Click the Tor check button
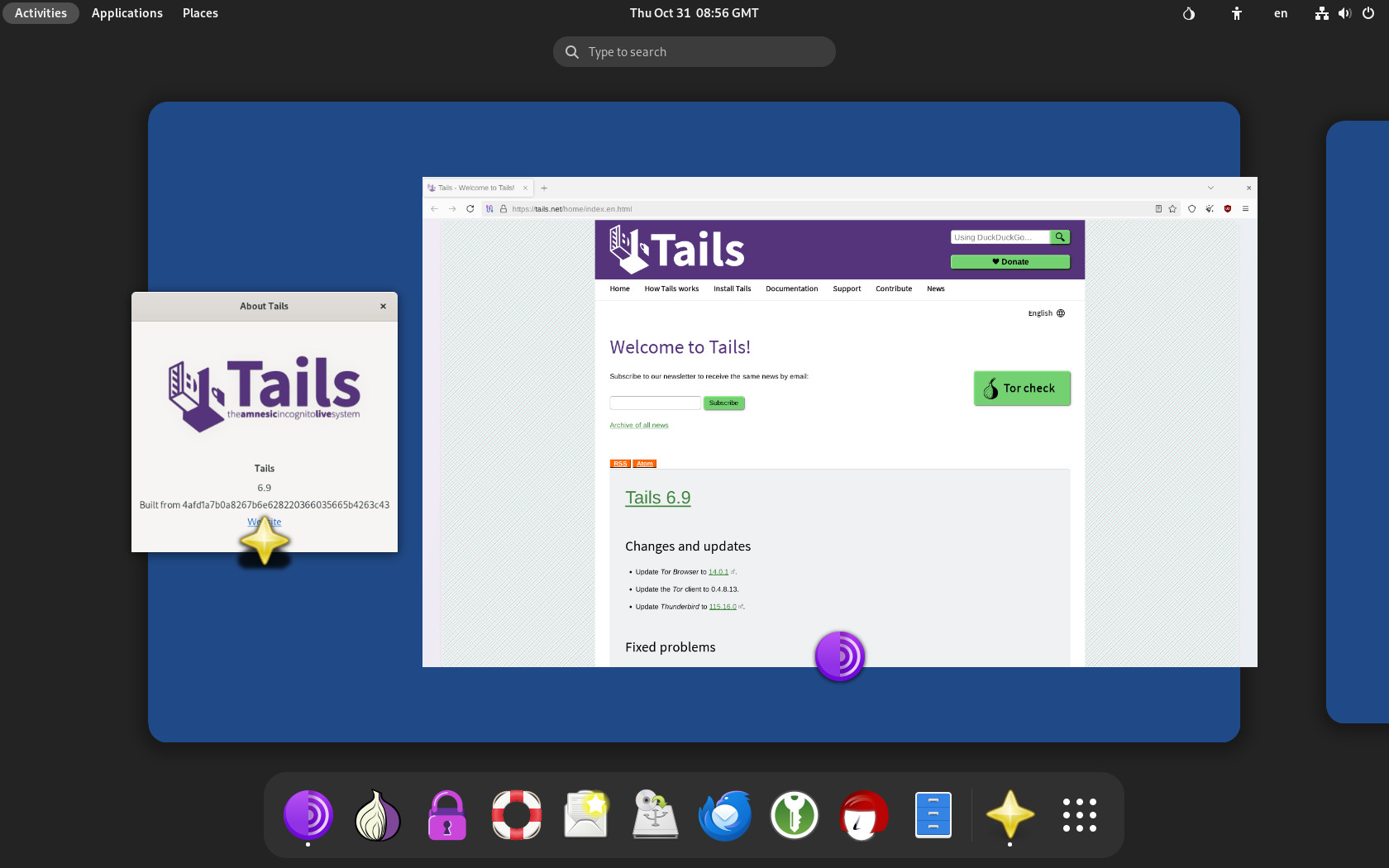Screen dimensions: 1389x868 click(x=1022, y=389)
